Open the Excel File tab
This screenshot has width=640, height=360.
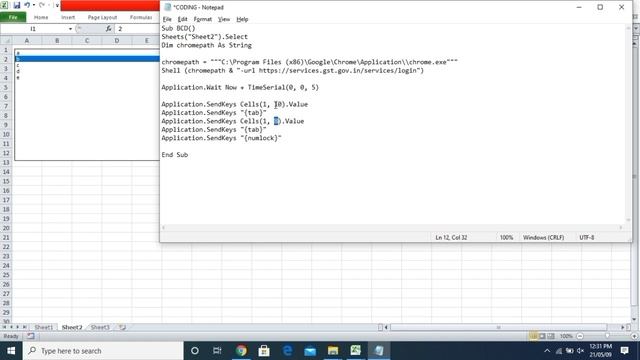(x=13, y=17)
